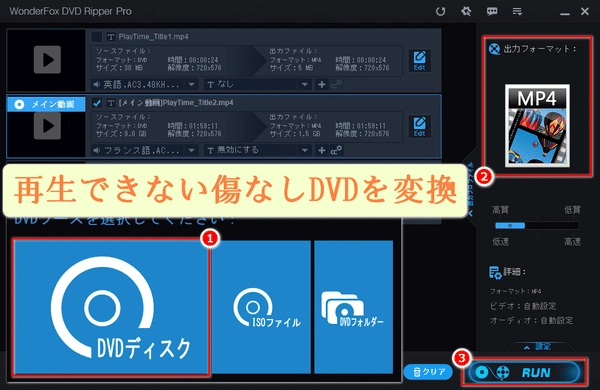Add subtitle plus icon for Title2 row
600x390 pixels.
point(322,150)
